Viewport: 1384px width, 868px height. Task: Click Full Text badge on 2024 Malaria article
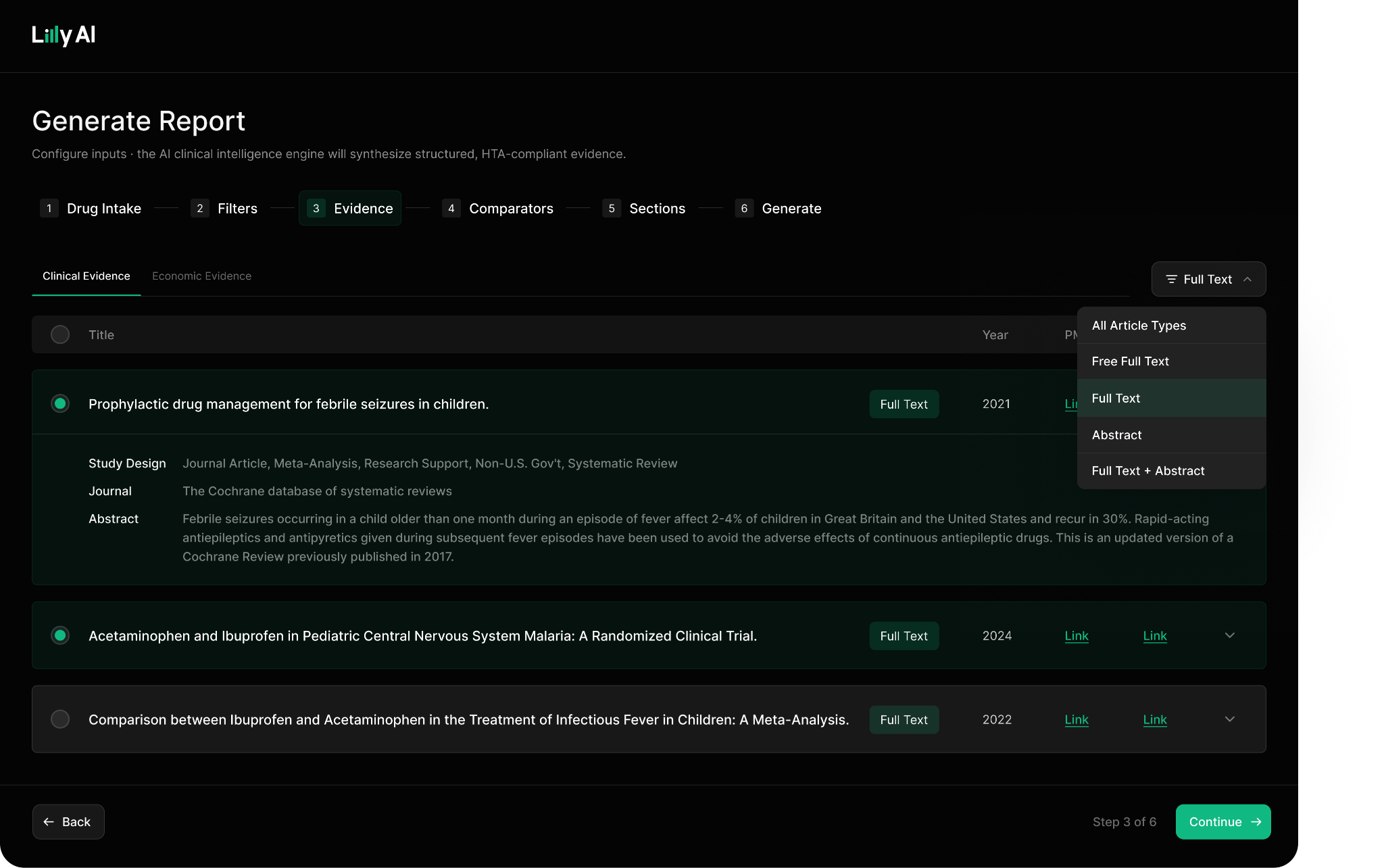[904, 636]
